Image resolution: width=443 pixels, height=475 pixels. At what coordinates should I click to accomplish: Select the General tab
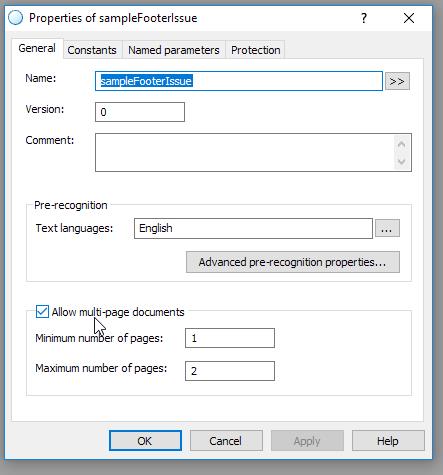pyautogui.click(x=37, y=48)
